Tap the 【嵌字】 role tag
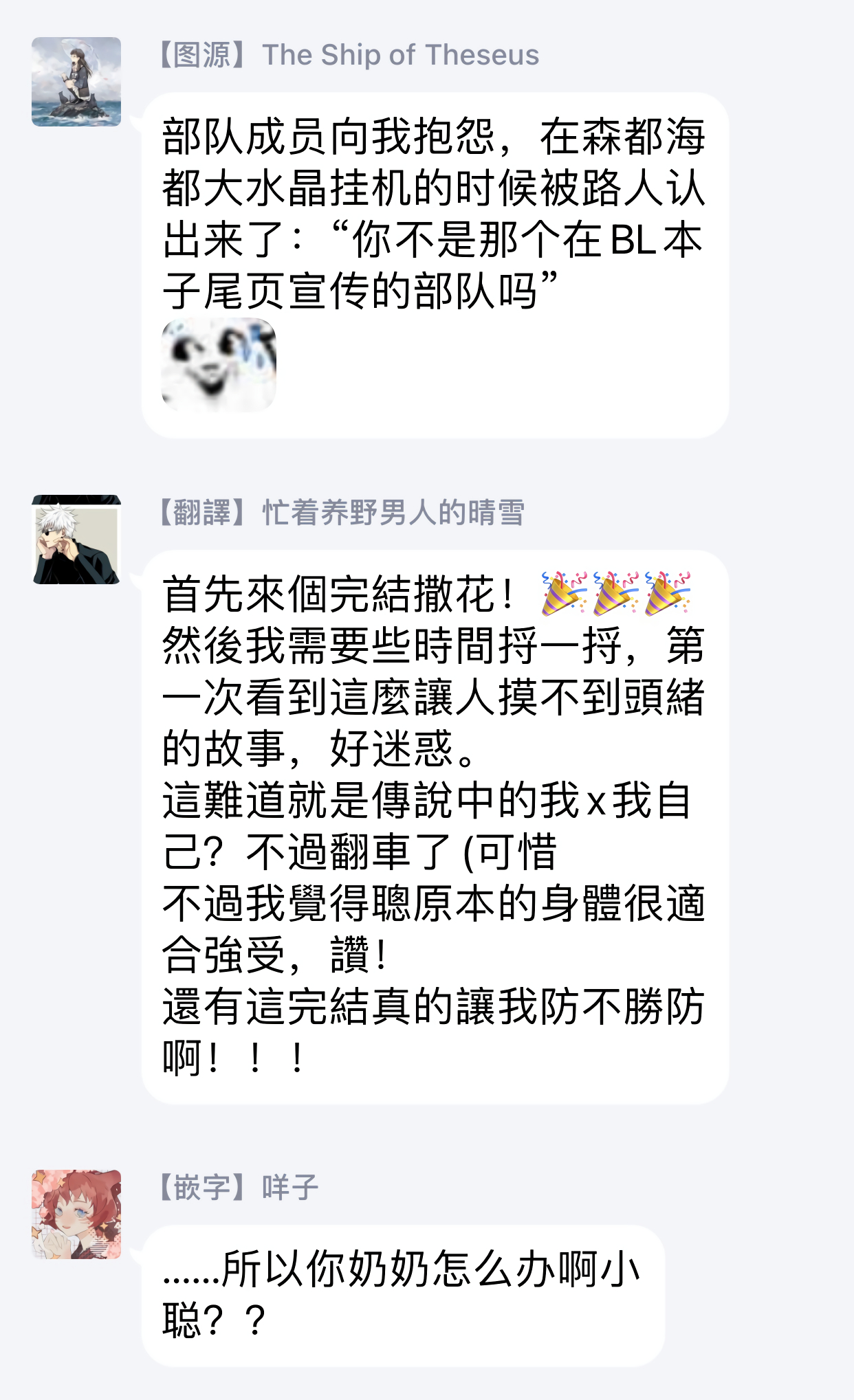Screen dimensions: 854x1400 pyautogui.click(x=203, y=1188)
